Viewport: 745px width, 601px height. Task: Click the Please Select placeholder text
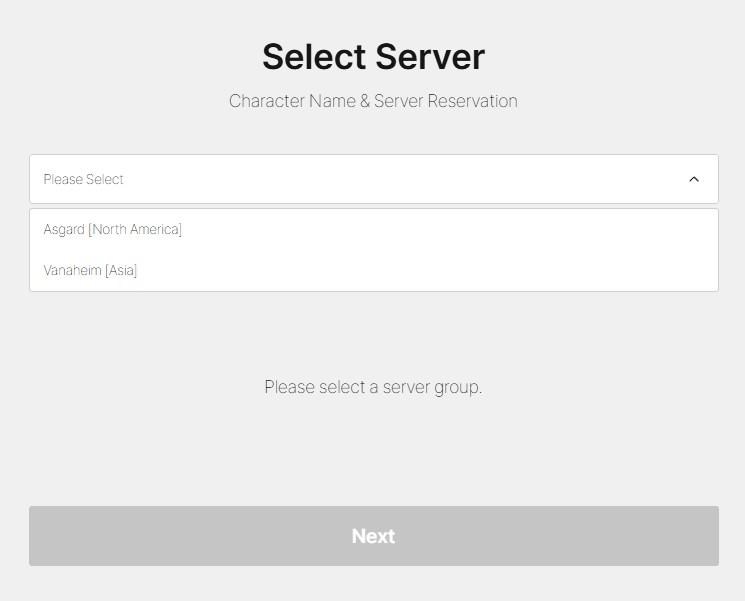coord(83,179)
